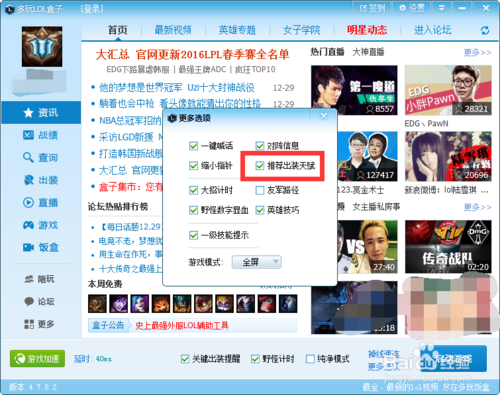Toggle 野怪计时 checkbox at bottom
This screenshot has width=500, height=395.
click(255, 359)
